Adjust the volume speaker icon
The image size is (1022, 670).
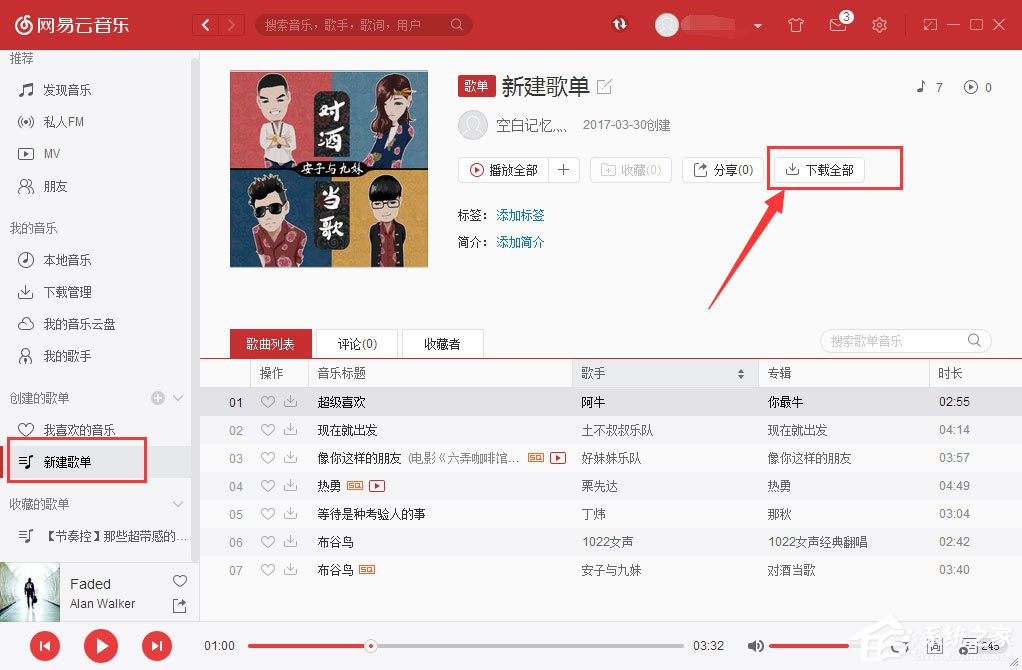click(756, 646)
